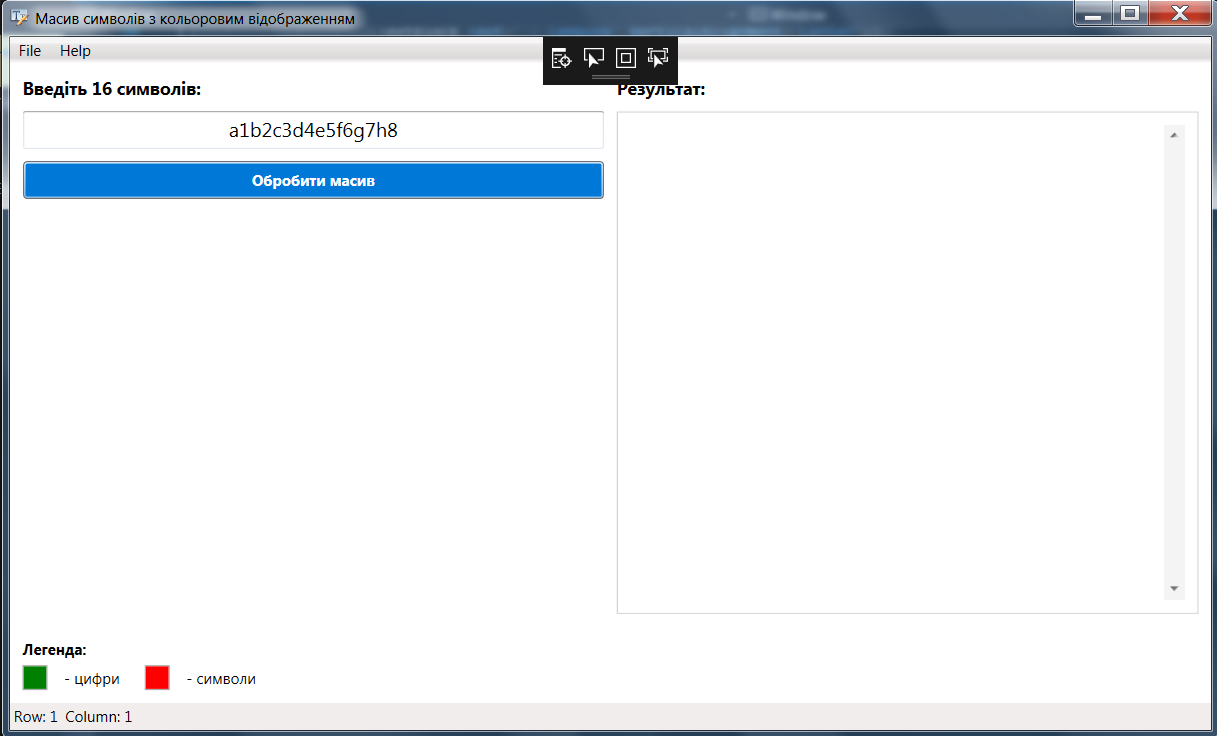Click the '- цифри' legend text
The height and width of the screenshot is (736, 1217).
(x=92, y=679)
